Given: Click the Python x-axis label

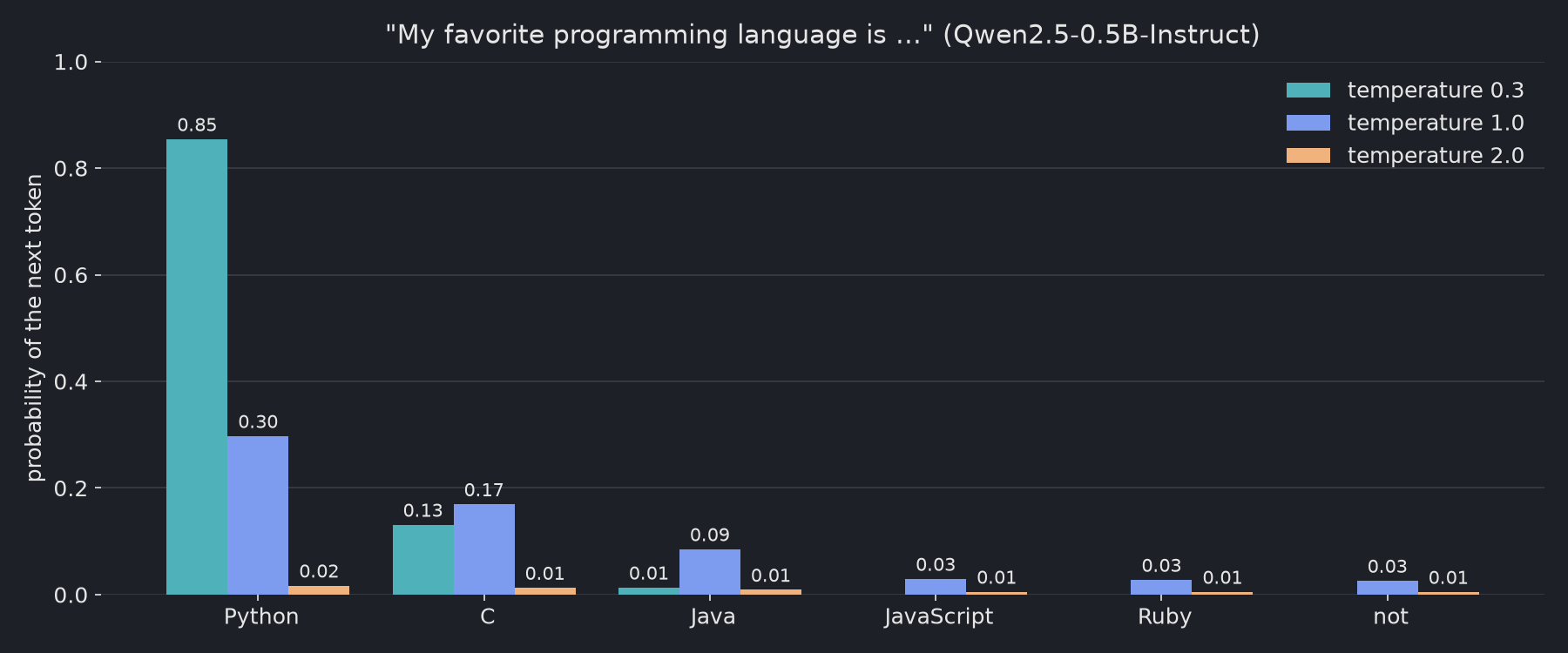Looking at the screenshot, I should pyautogui.click(x=261, y=617).
